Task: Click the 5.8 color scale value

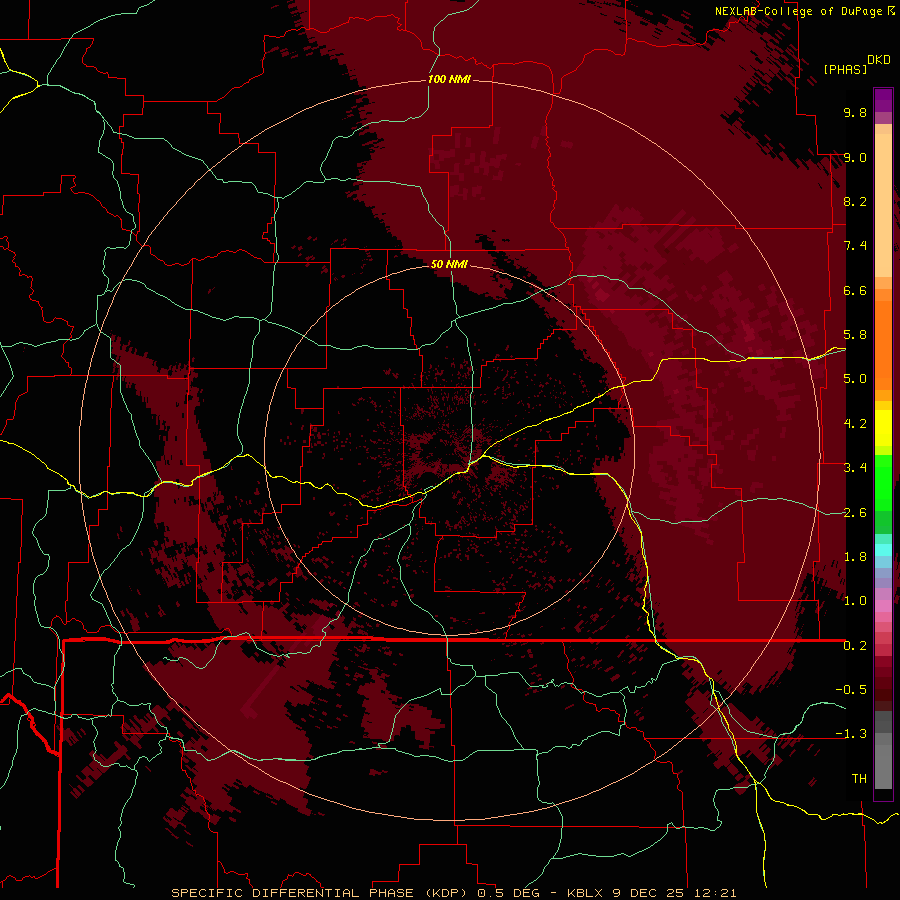Action: coord(855,335)
